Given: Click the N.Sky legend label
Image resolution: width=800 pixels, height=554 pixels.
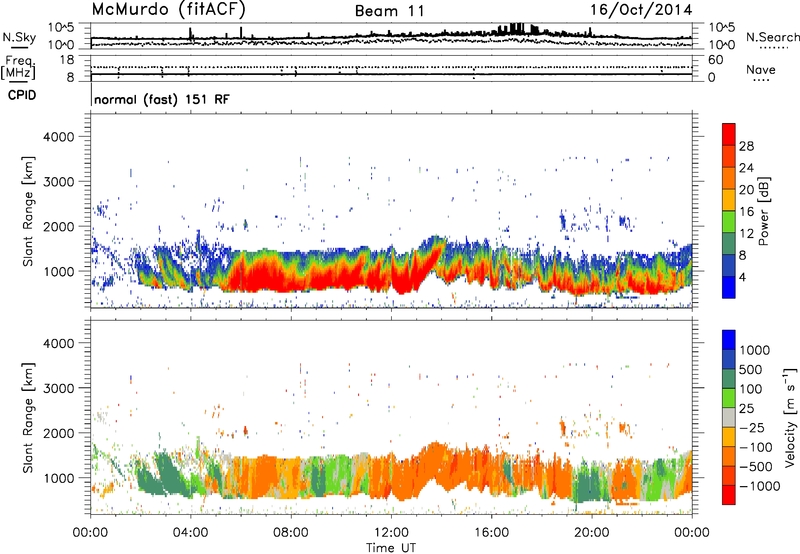Looking at the screenshot, I should (x=19, y=37).
